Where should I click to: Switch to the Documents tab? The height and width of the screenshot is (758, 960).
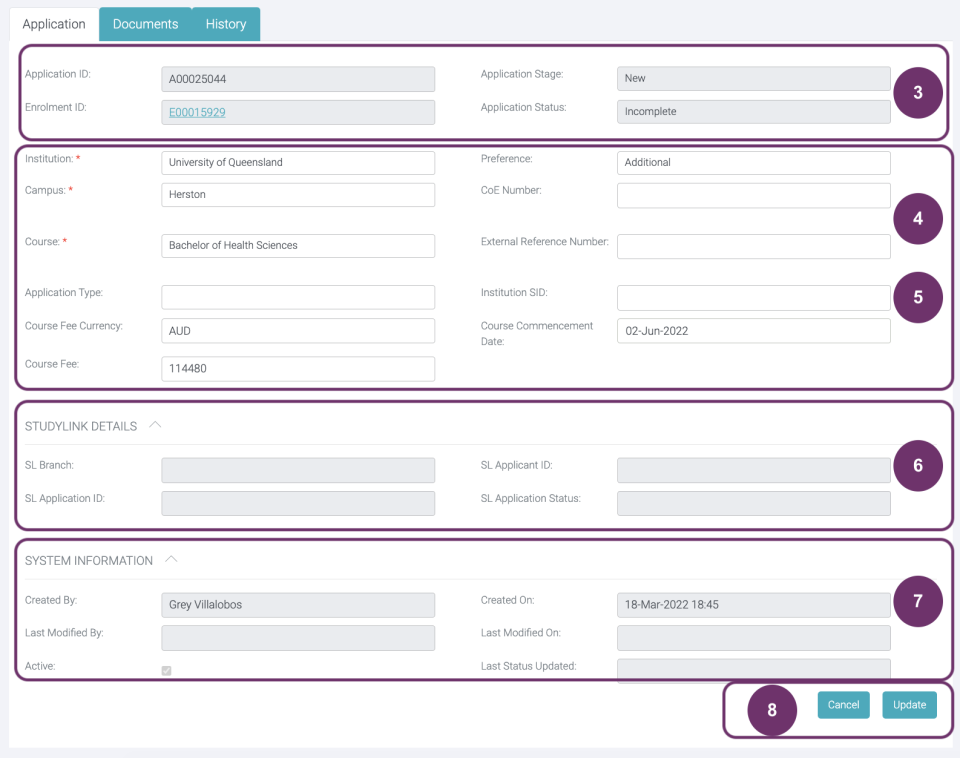click(145, 23)
